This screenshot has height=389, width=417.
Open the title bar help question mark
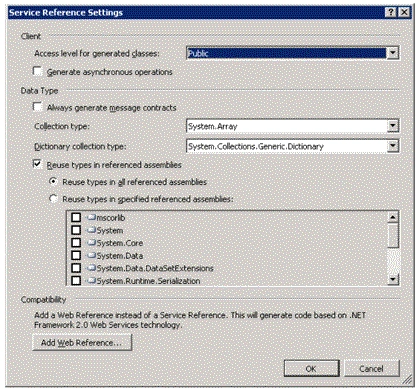pyautogui.click(x=391, y=12)
